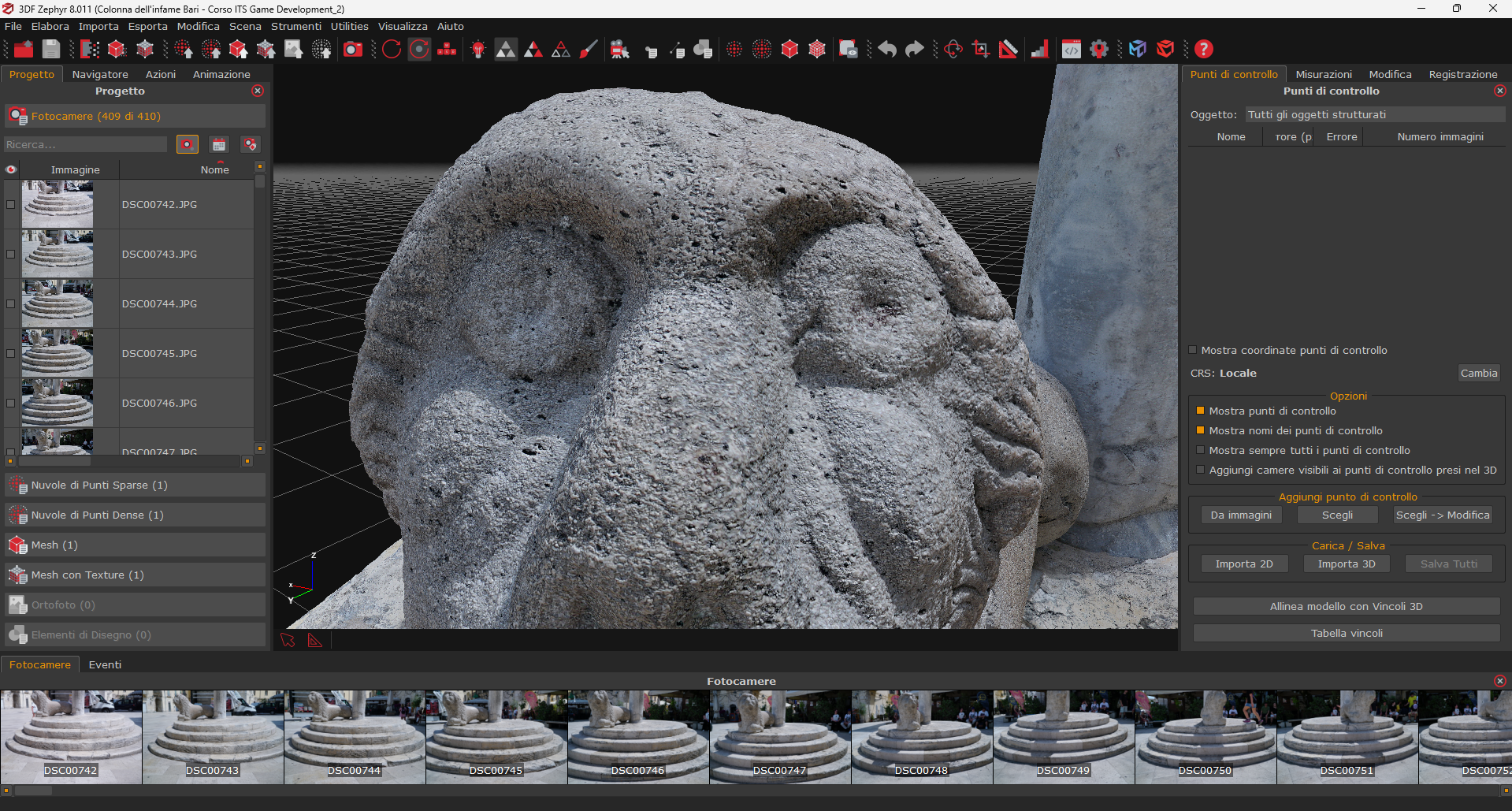Open the Strumenti menu
This screenshot has height=811, width=1512.
coord(295,26)
